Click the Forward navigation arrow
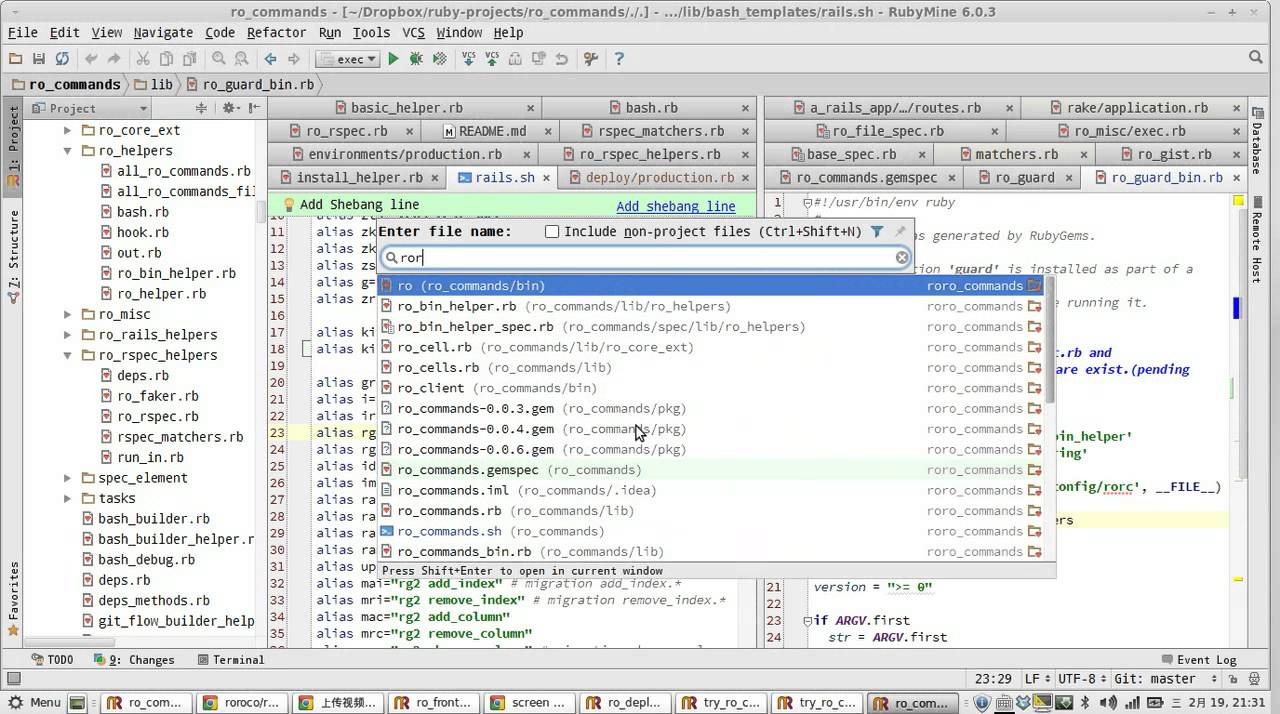 [x=294, y=59]
